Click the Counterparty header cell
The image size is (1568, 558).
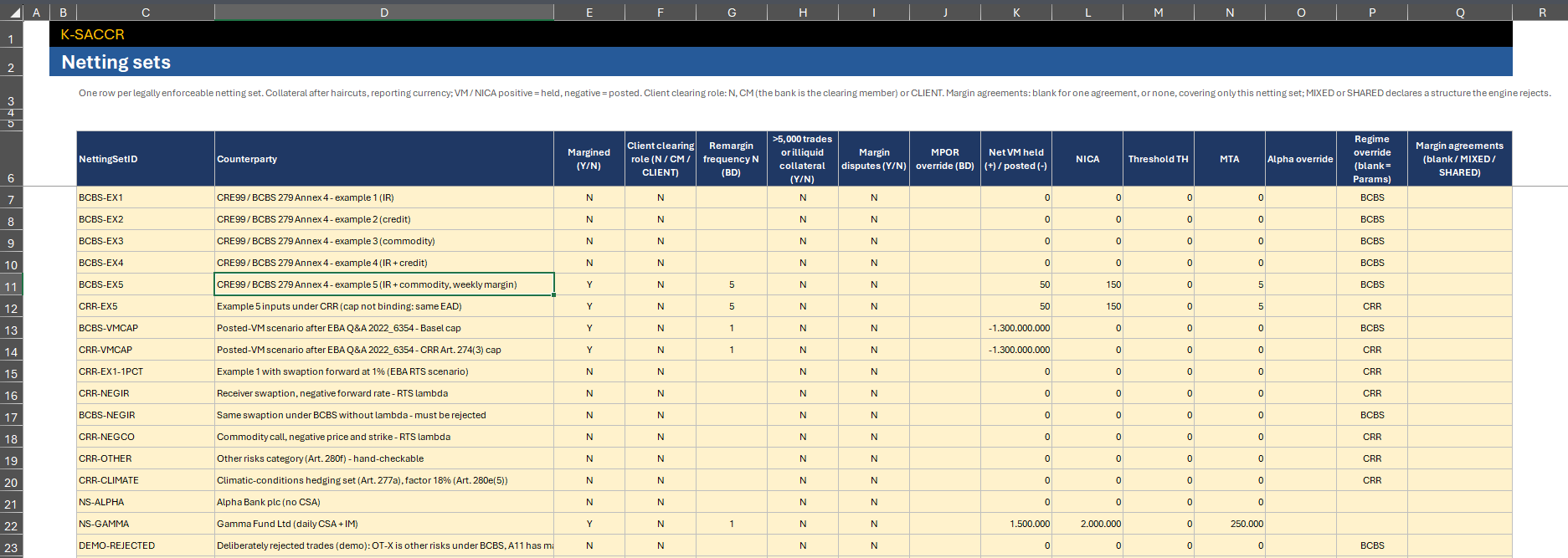pyautogui.click(x=384, y=159)
